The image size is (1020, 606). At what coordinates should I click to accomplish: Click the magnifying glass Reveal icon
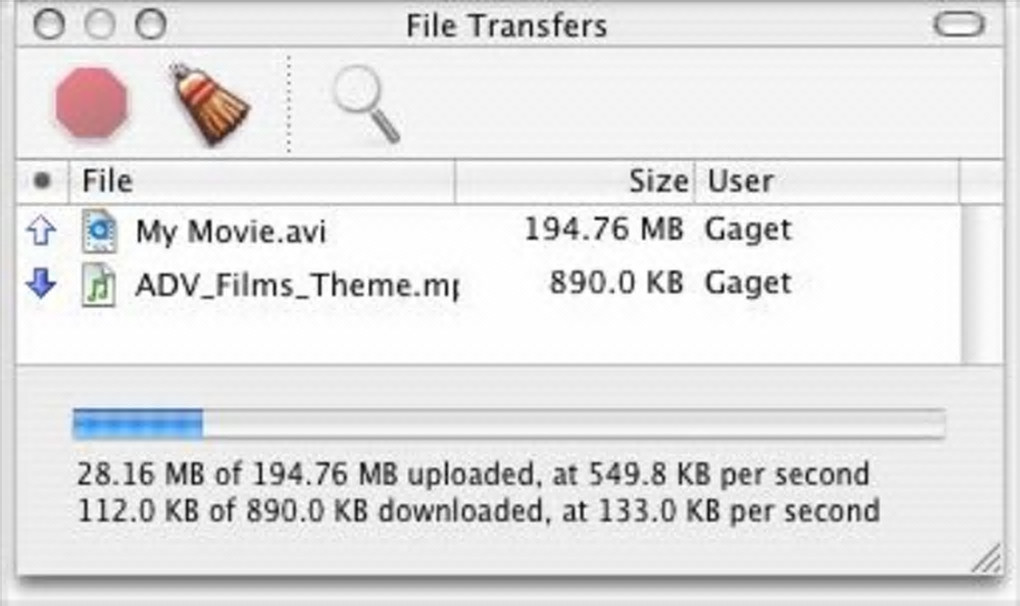pos(366,103)
